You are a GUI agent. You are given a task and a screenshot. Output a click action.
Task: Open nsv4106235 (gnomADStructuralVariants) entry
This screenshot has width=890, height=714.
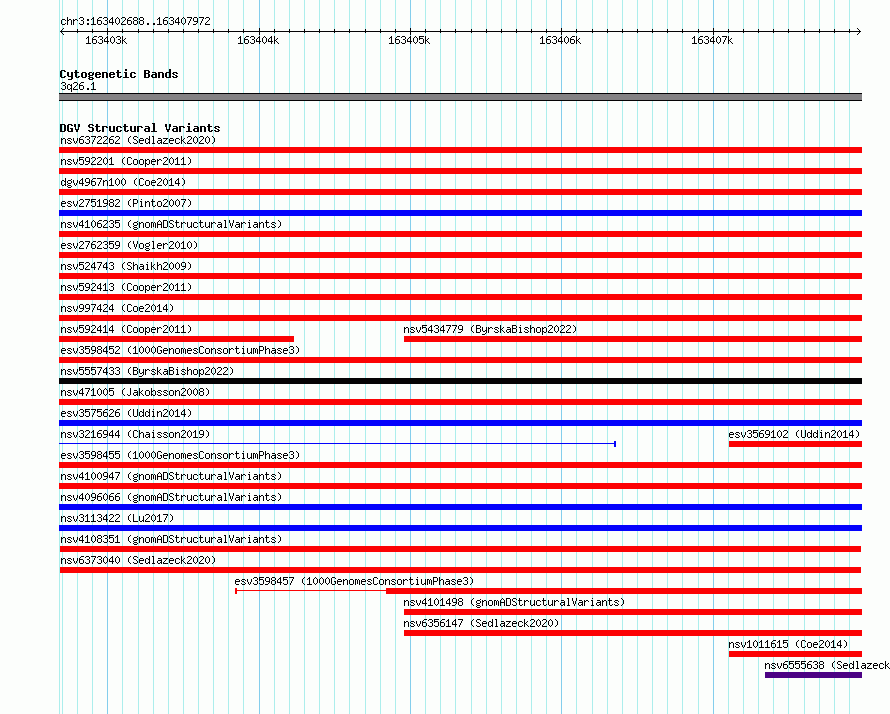coord(171,224)
